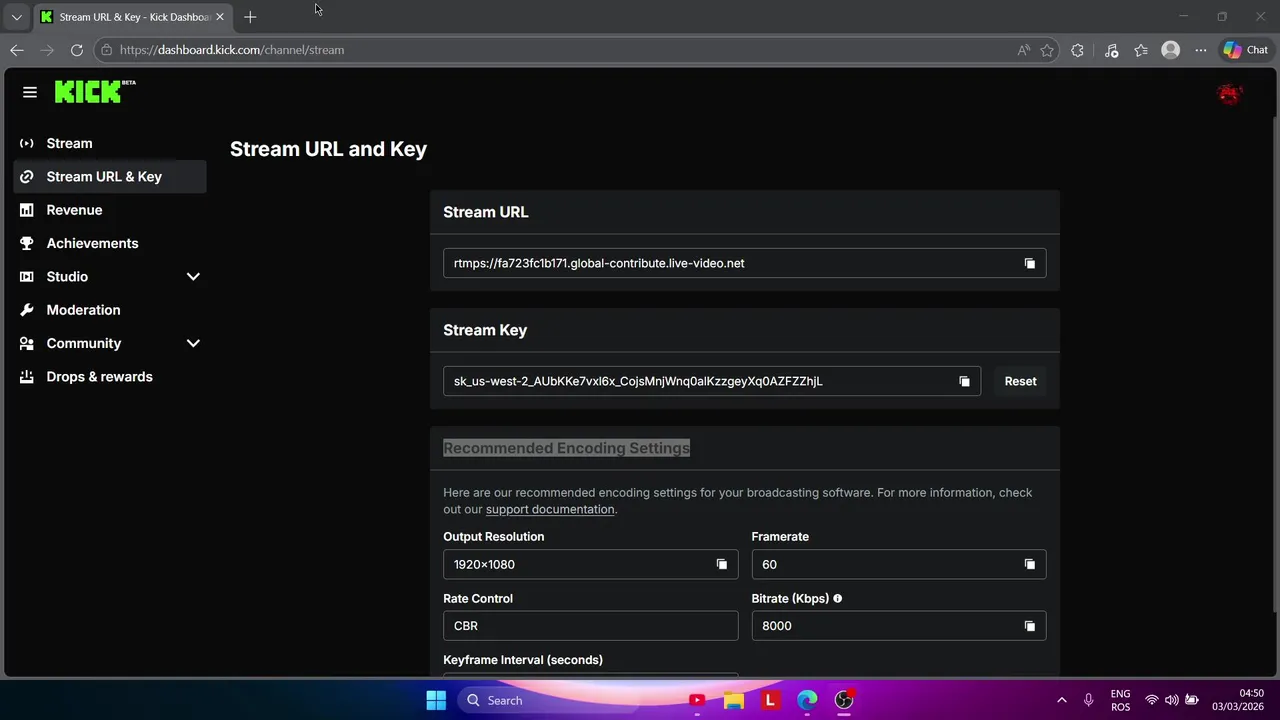Copy the Stream Key

click(964, 381)
